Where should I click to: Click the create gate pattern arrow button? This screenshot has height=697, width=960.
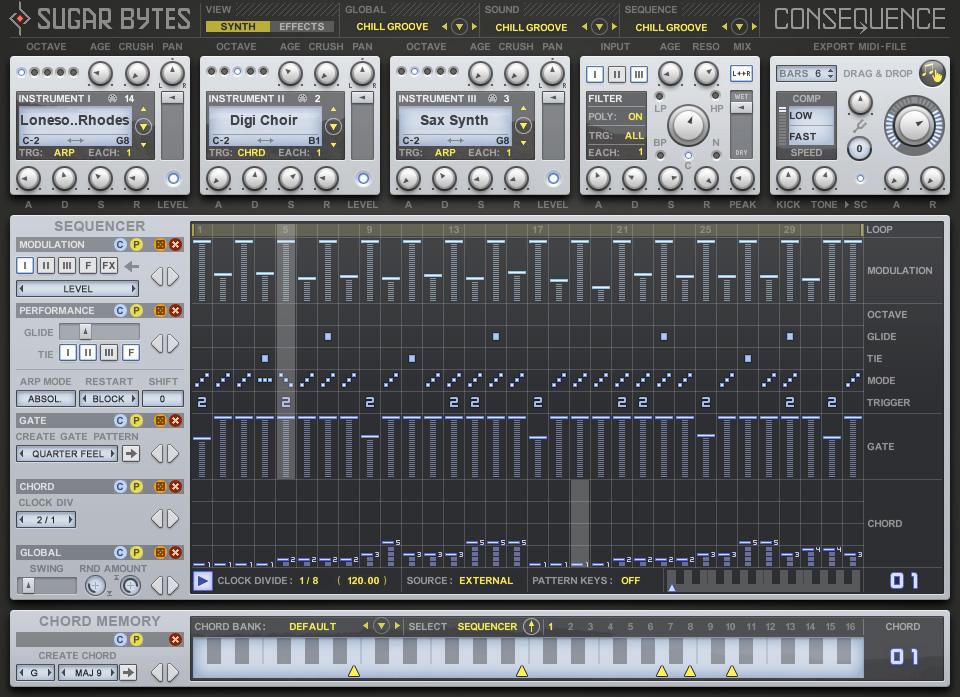(131, 454)
